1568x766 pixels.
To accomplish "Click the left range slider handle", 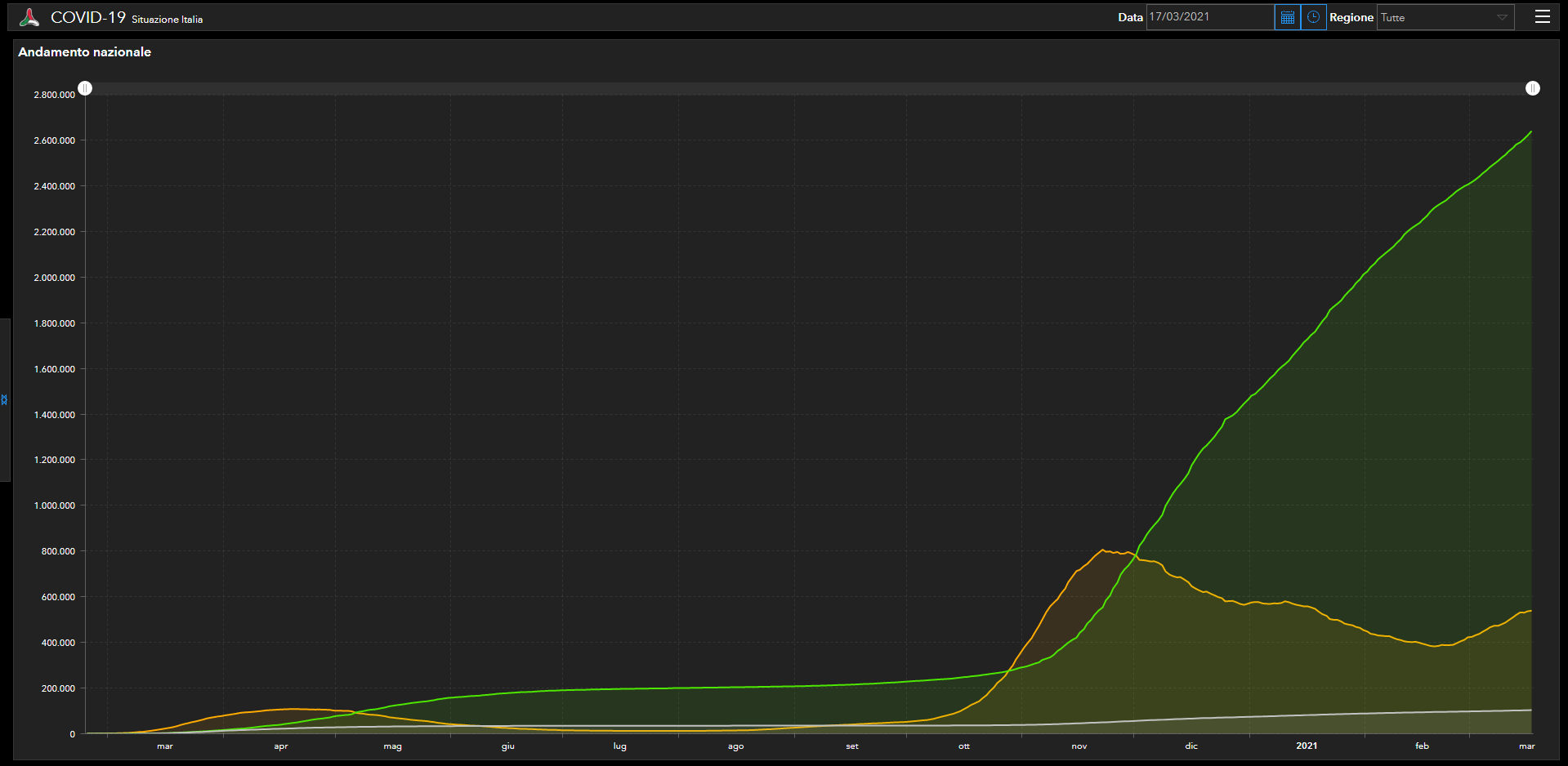I will (85, 88).
